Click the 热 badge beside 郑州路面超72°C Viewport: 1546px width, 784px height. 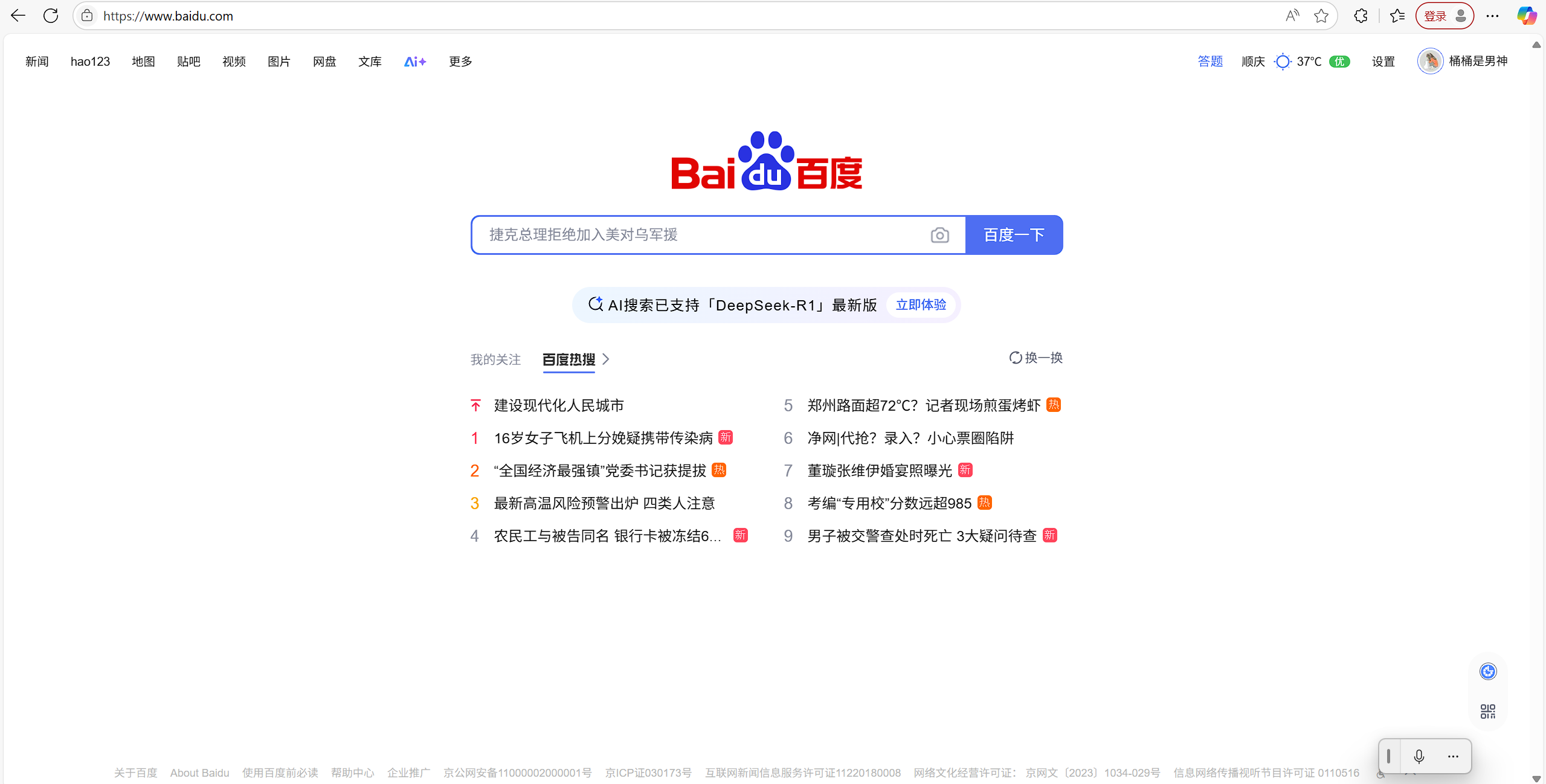[x=1054, y=405]
